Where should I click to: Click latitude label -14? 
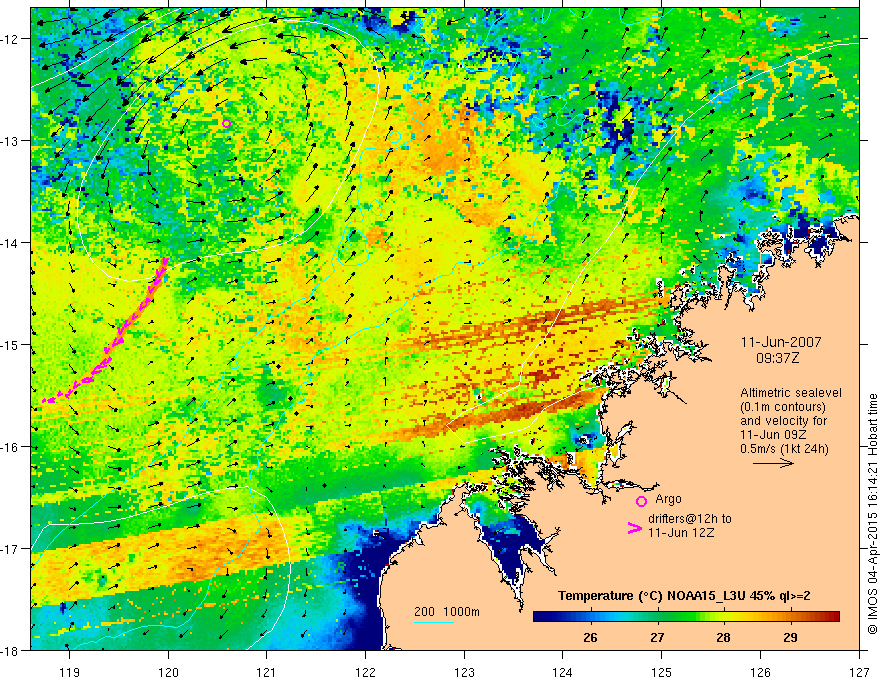10,243
